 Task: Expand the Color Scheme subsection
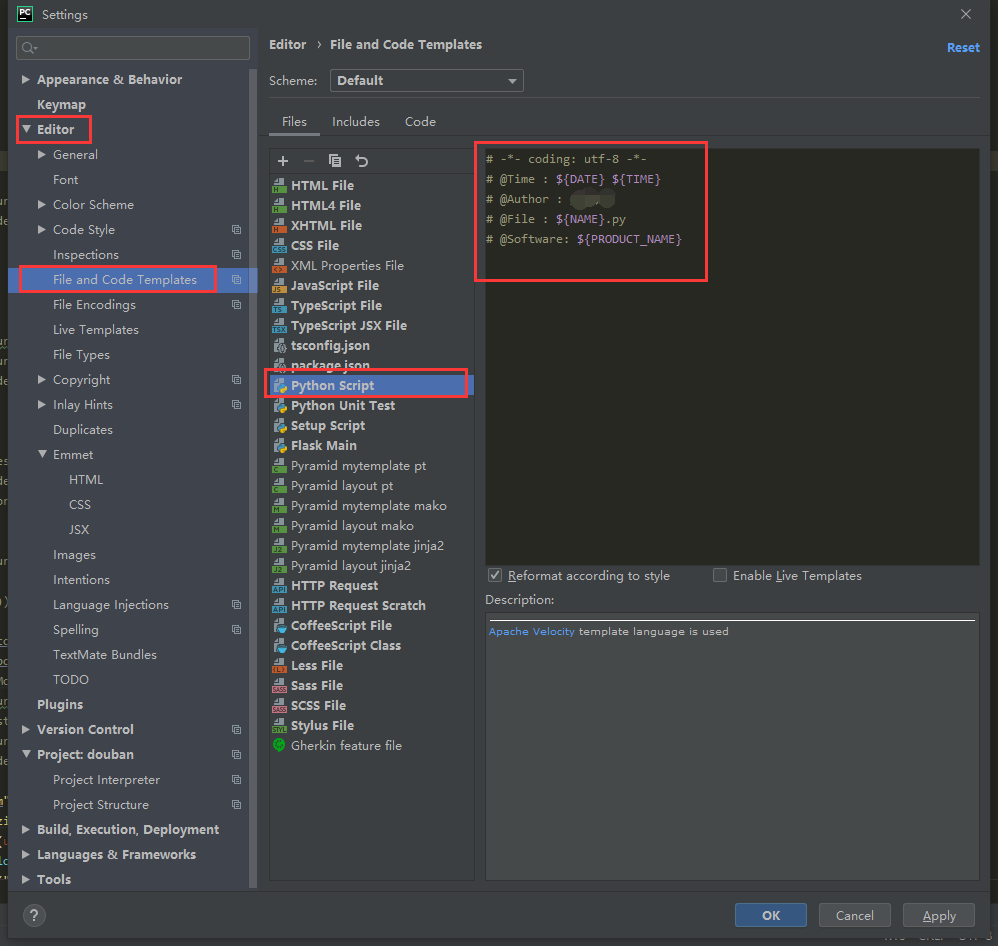tap(41, 204)
